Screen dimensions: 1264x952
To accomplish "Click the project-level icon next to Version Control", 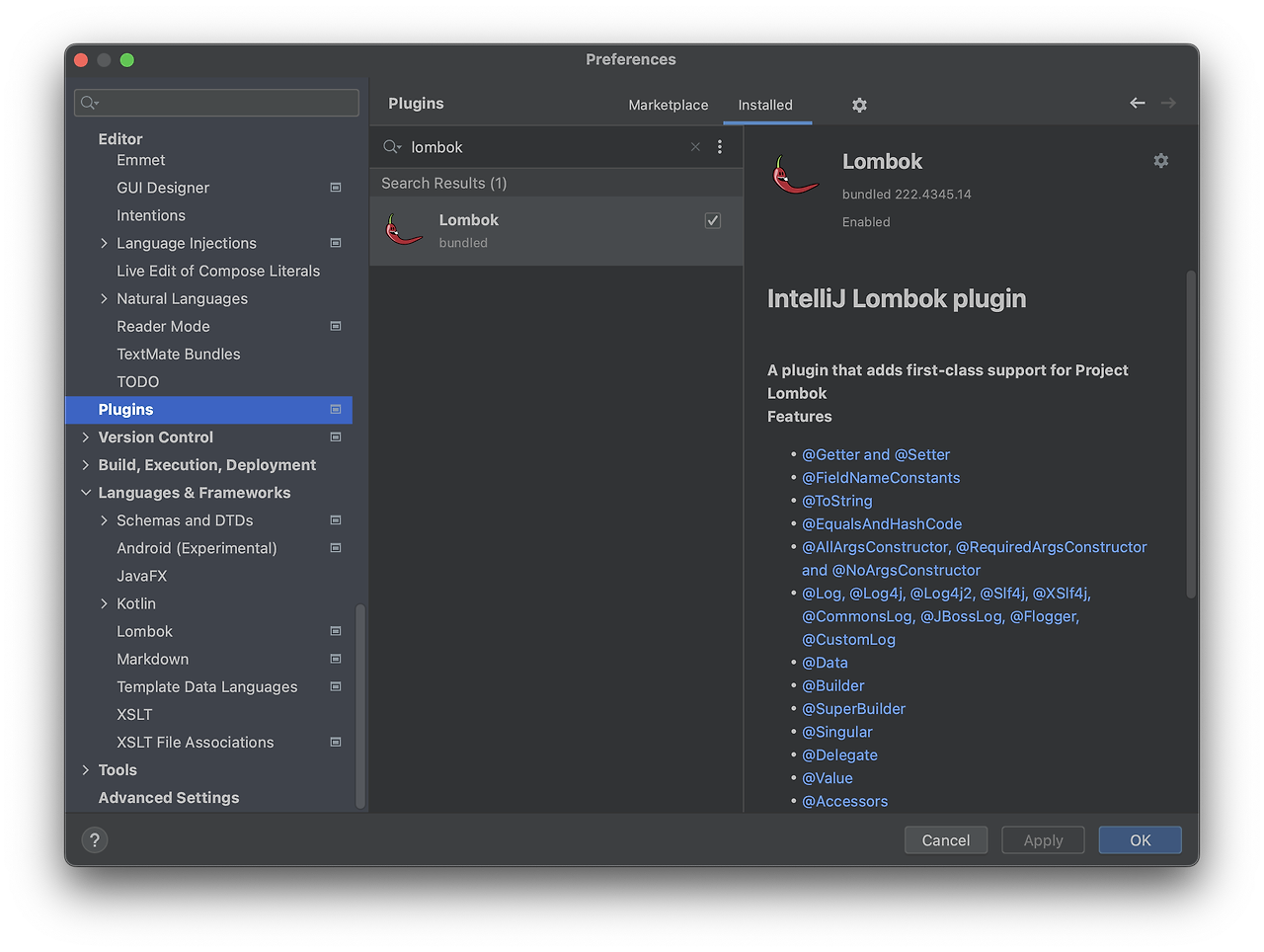I will [x=336, y=436].
